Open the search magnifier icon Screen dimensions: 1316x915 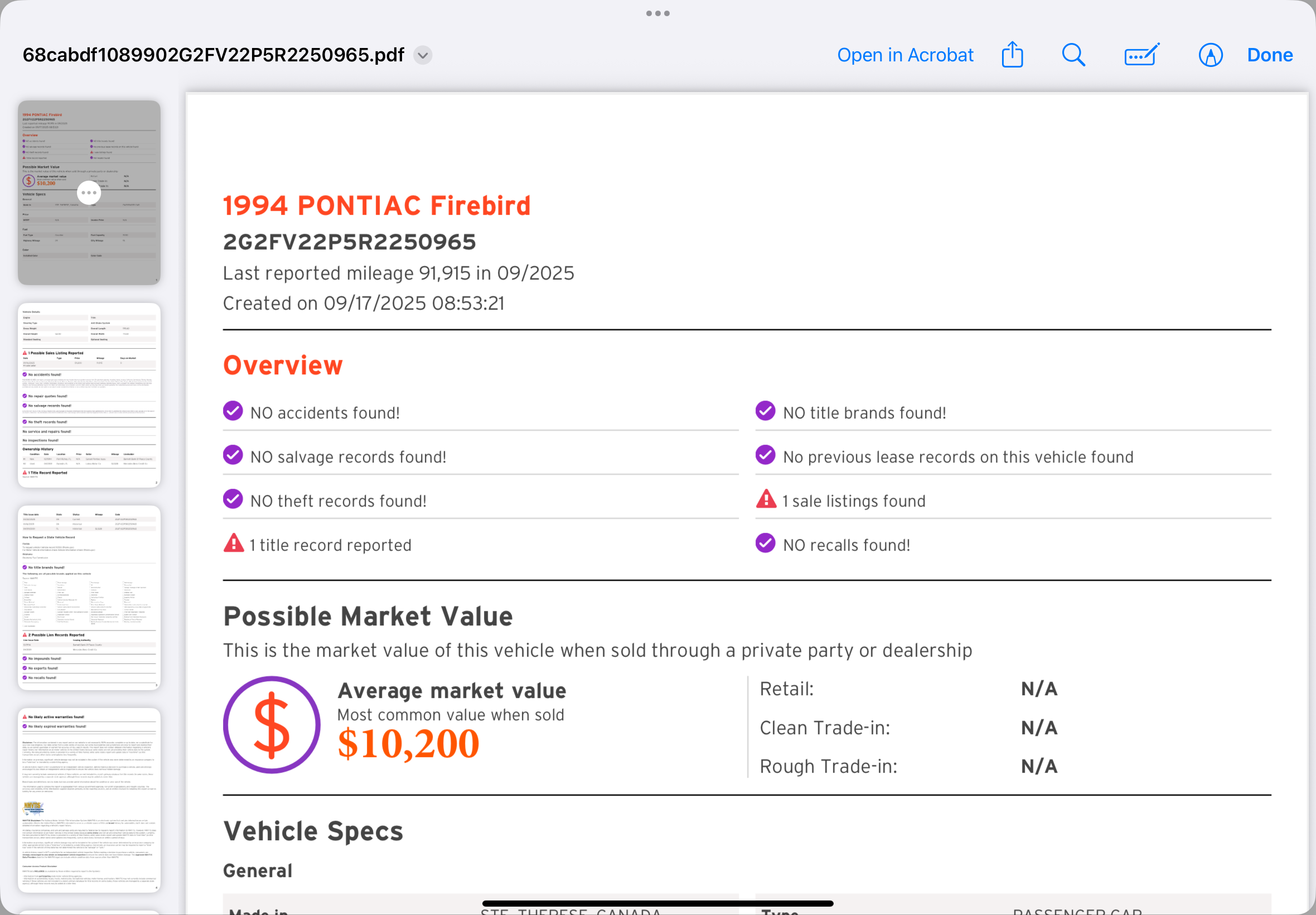[x=1073, y=55]
